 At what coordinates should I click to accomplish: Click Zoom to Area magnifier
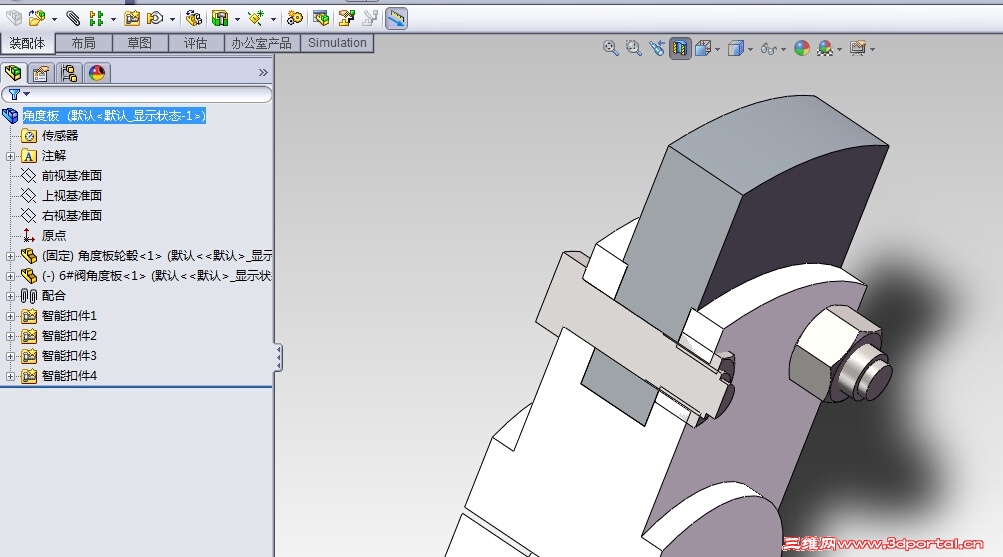click(x=634, y=48)
